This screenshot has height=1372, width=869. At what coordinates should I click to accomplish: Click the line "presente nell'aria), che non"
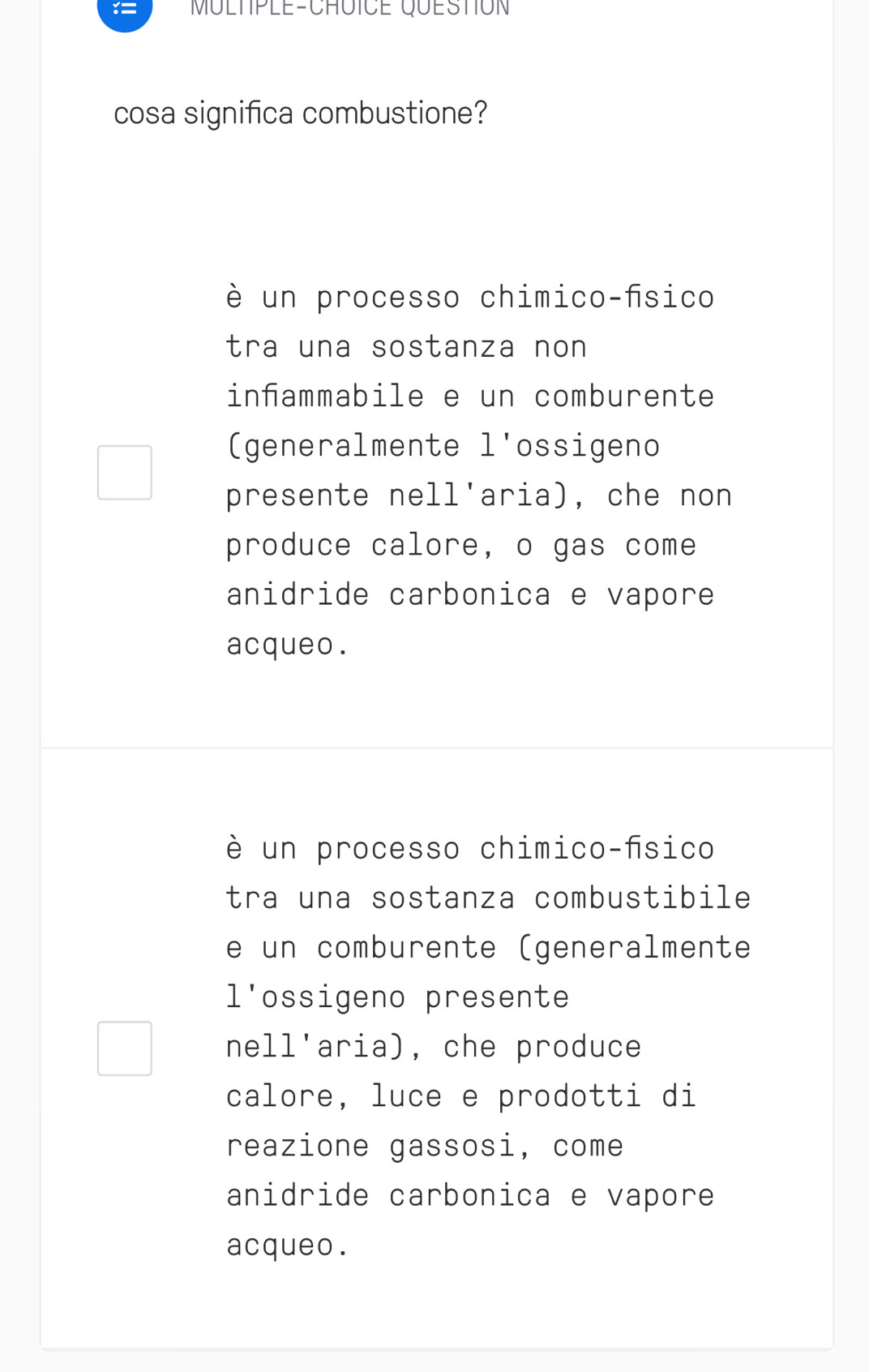479,495
